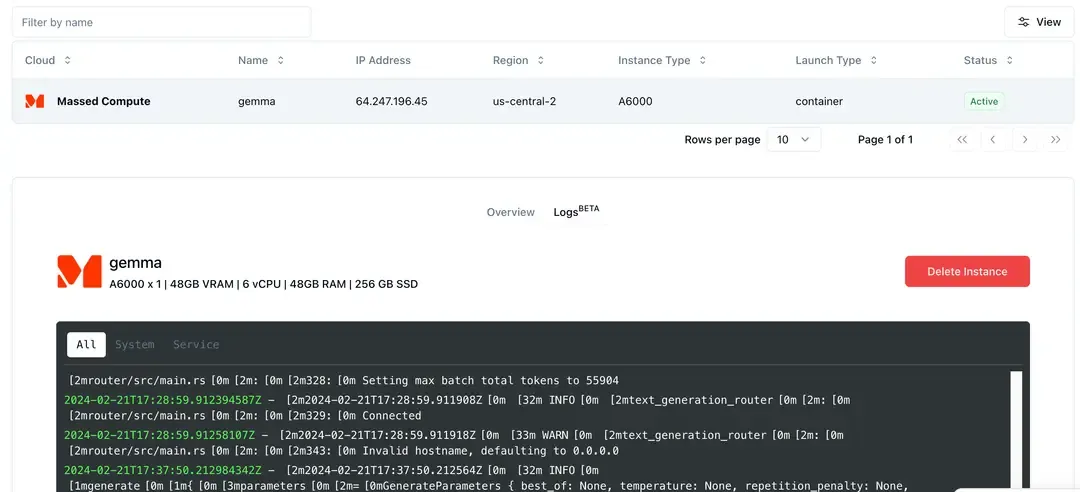Jump to the last page

coord(1056,140)
